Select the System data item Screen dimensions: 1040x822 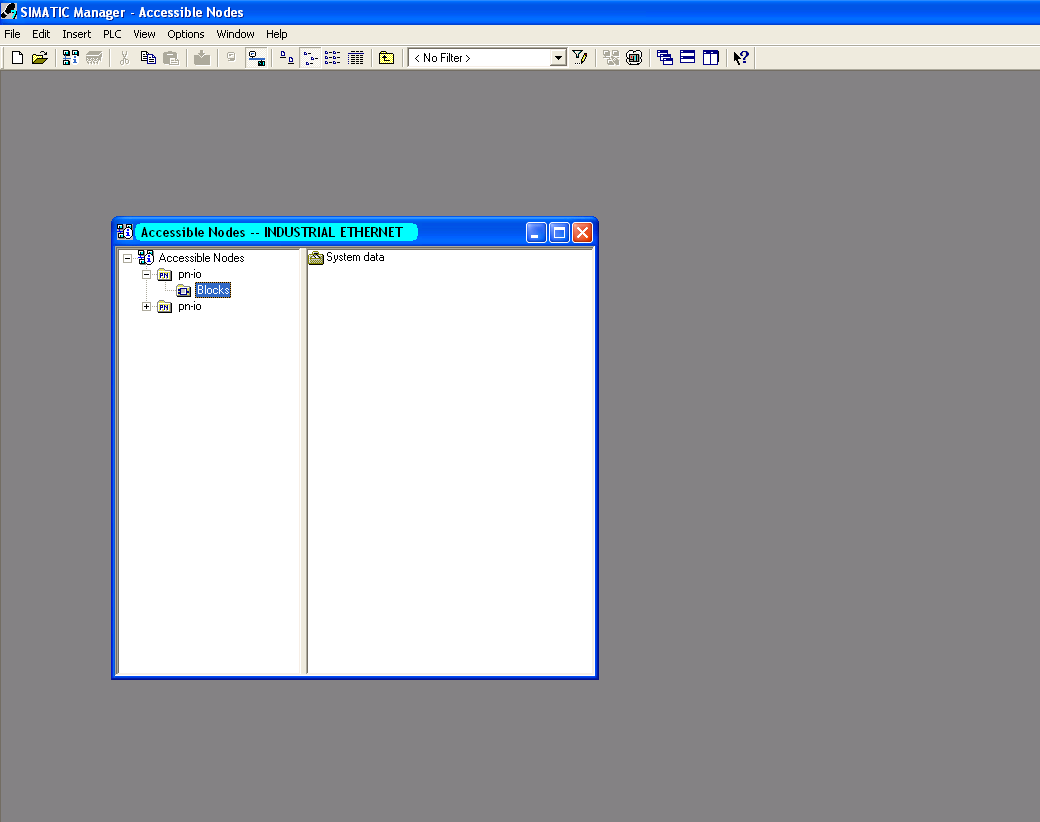(355, 257)
